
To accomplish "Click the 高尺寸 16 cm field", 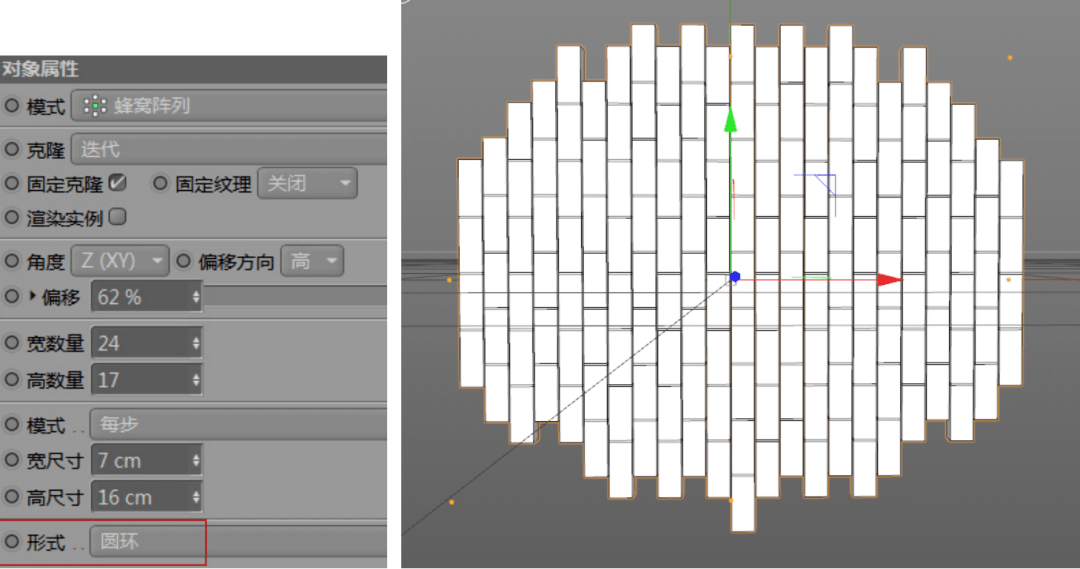I will pos(141,497).
